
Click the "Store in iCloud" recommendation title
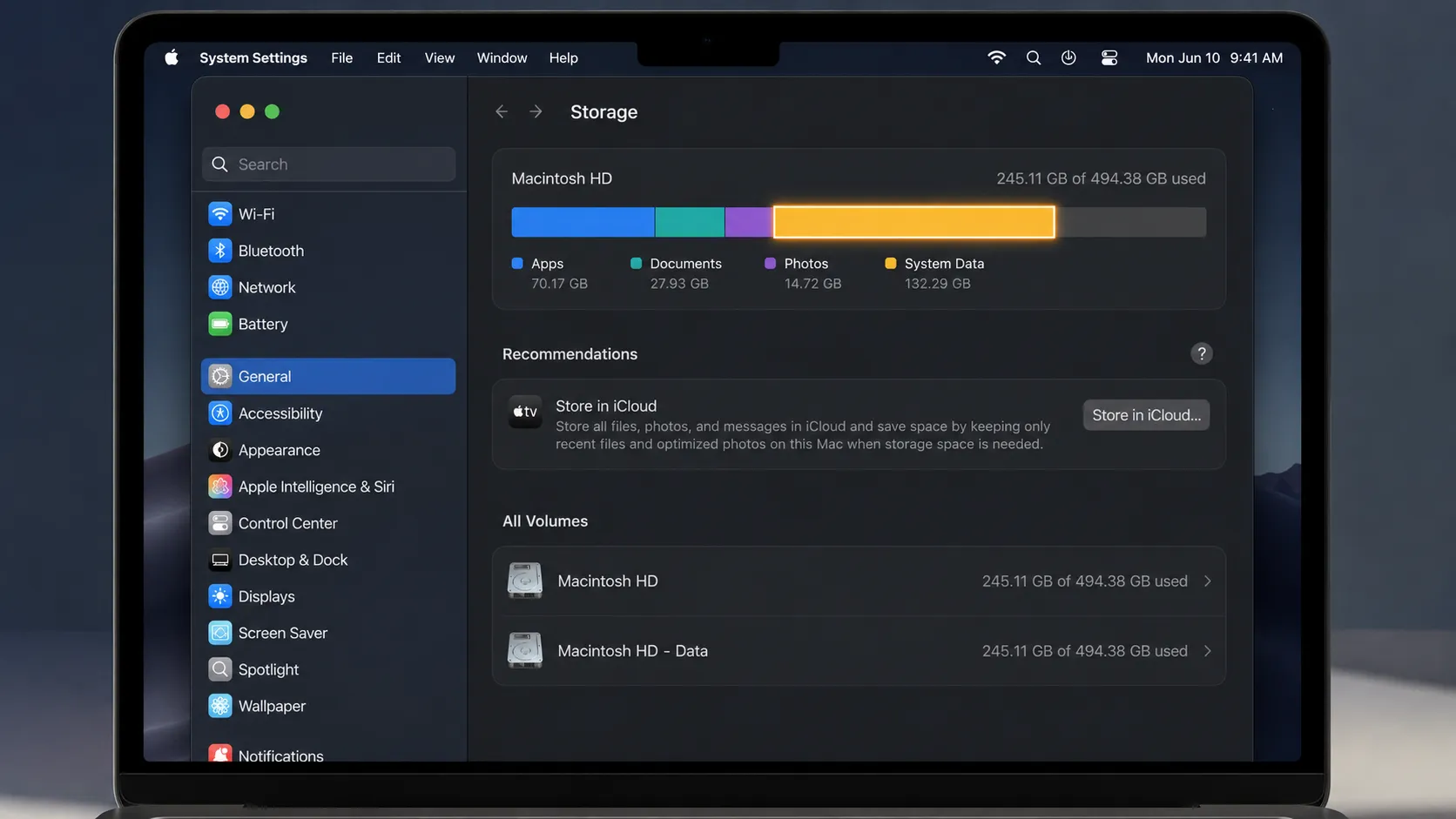[606, 406]
